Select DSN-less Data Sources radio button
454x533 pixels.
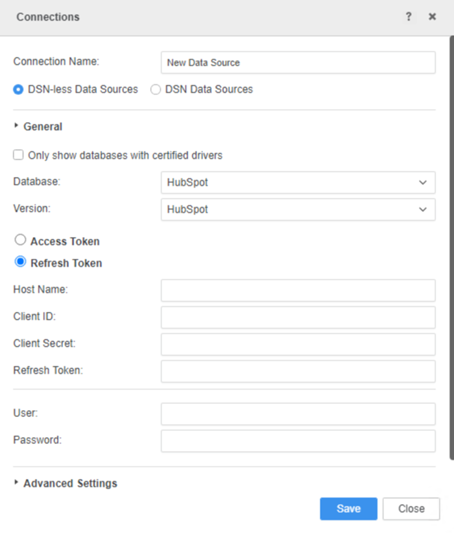pyautogui.click(x=18, y=89)
